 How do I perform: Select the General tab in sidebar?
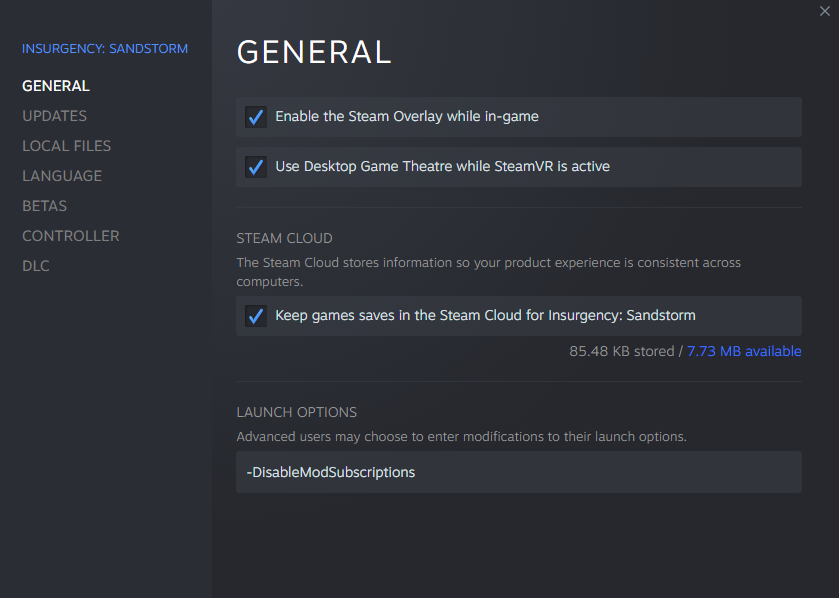click(x=56, y=86)
